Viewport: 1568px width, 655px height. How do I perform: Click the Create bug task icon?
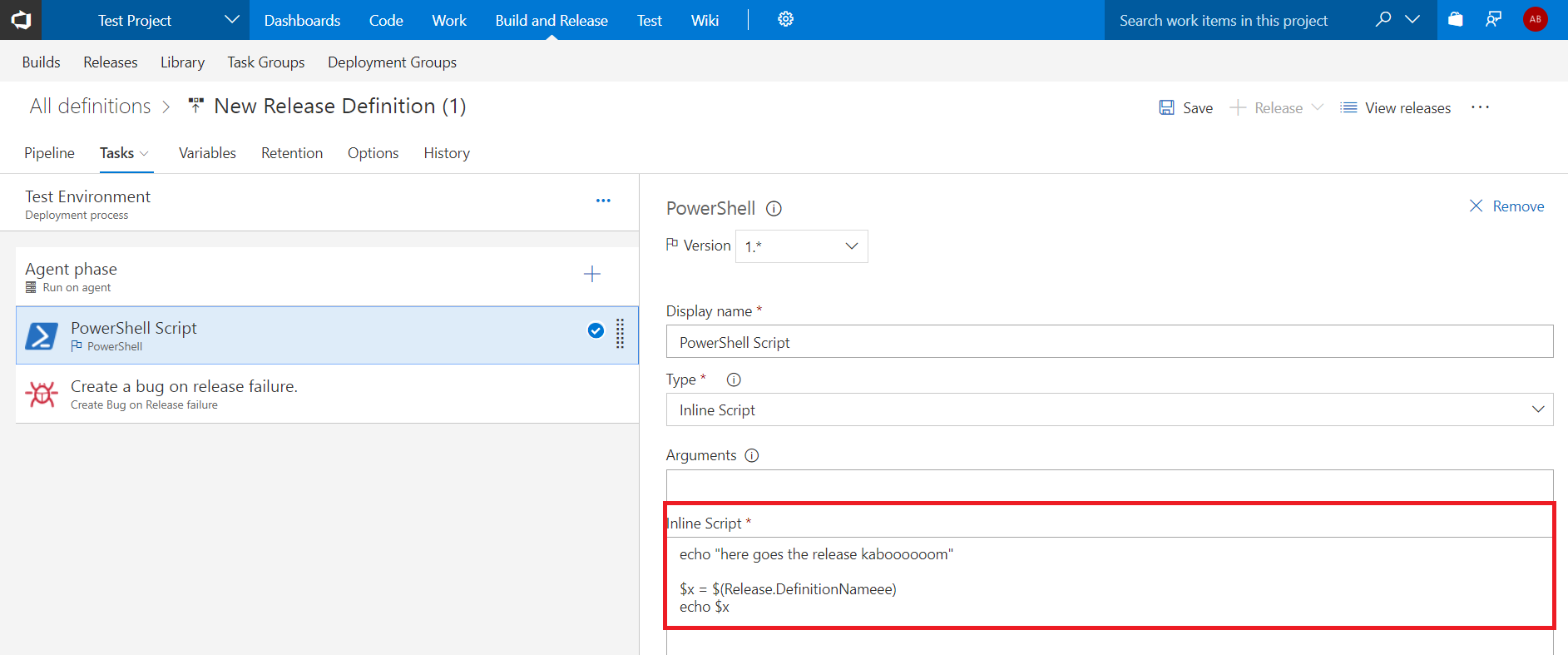tap(42, 394)
